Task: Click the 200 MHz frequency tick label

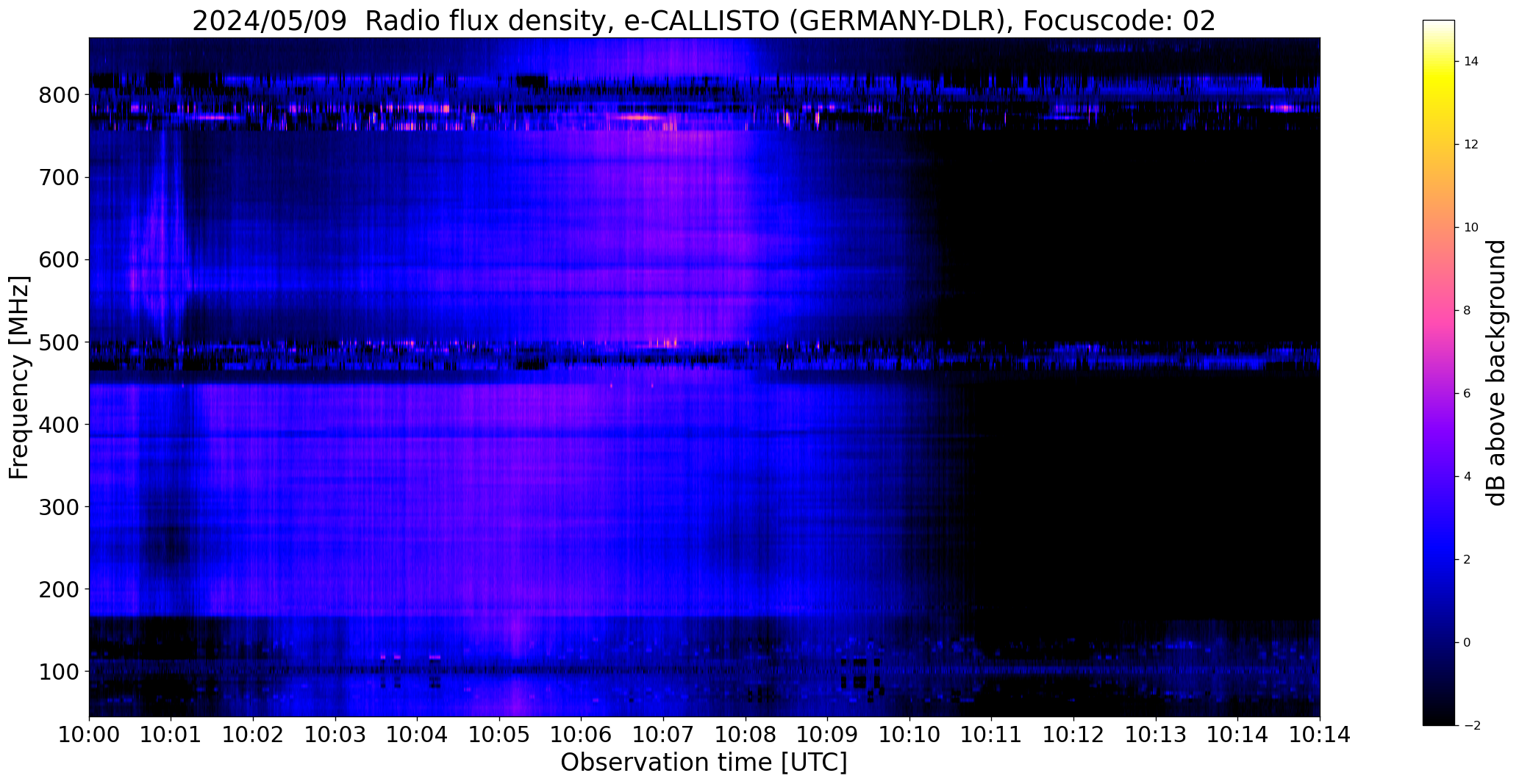Action: 59,589
